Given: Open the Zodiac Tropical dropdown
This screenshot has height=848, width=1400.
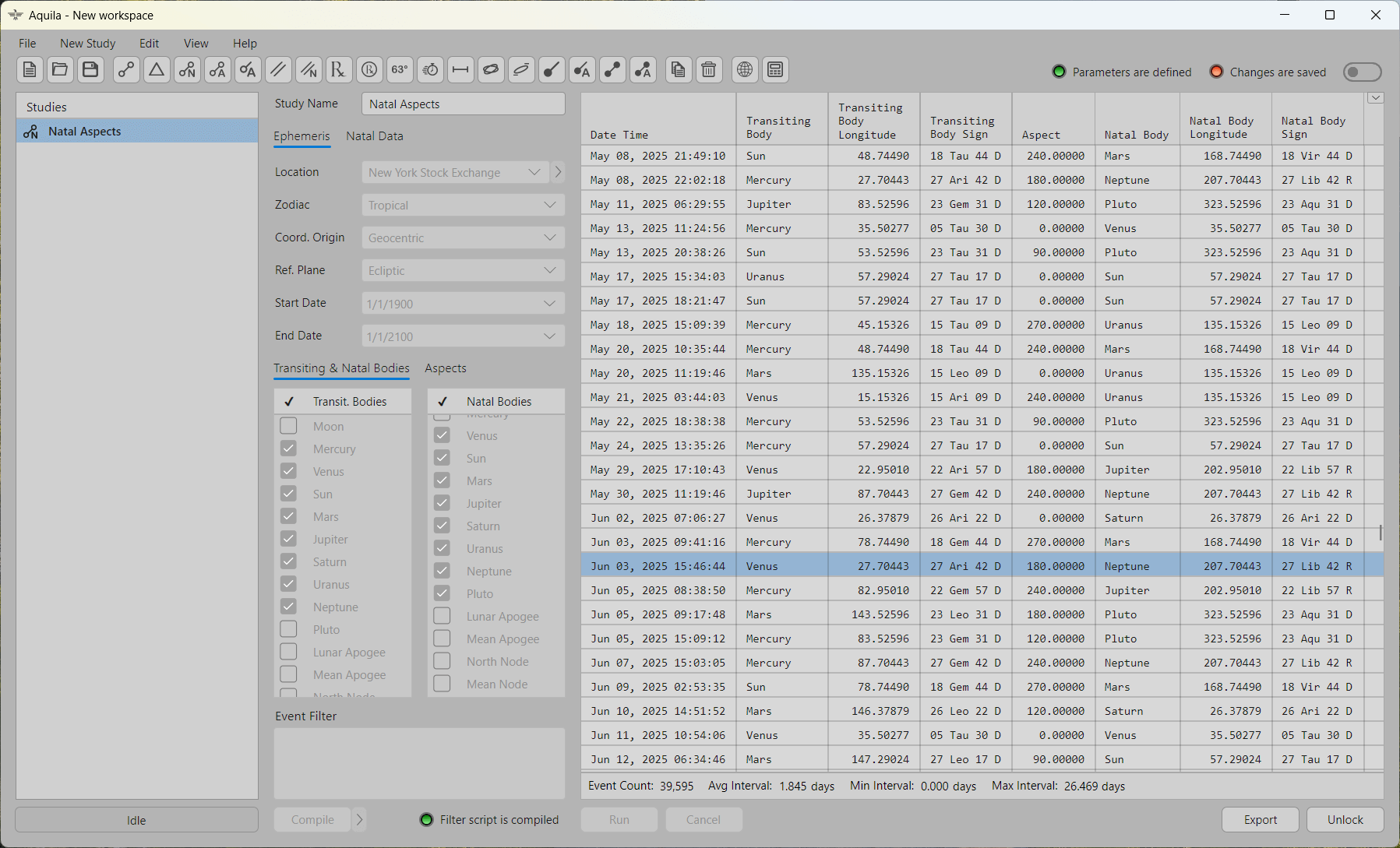Looking at the screenshot, I should click(464, 205).
